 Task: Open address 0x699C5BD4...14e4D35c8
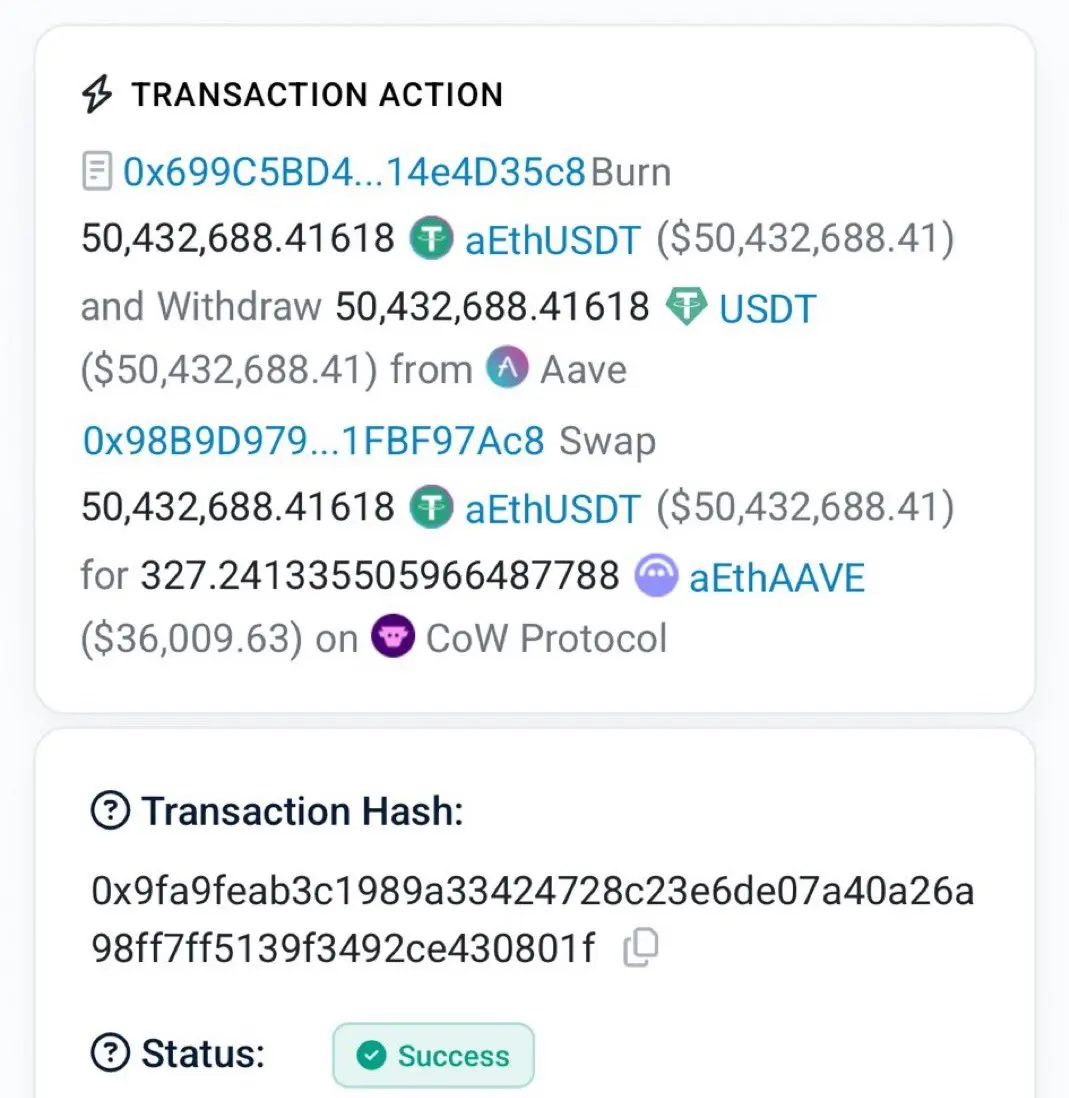[354, 173]
